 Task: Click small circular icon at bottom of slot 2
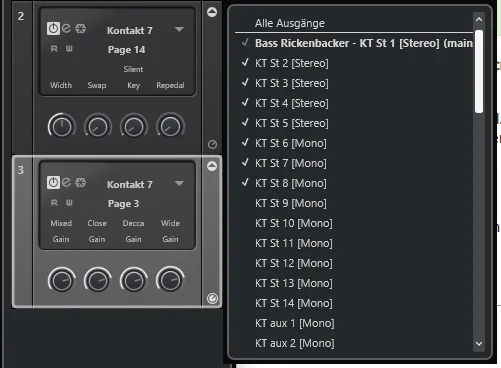click(x=212, y=144)
